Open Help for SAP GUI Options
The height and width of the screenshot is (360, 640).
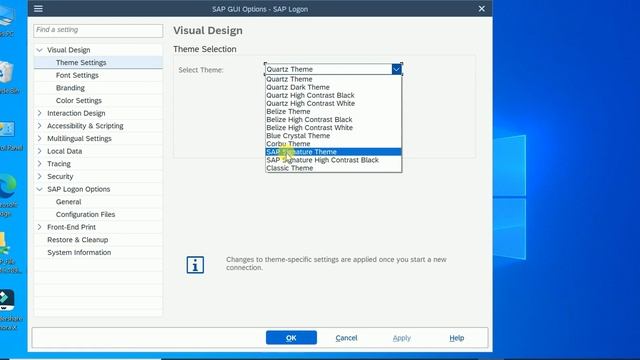(x=456, y=338)
